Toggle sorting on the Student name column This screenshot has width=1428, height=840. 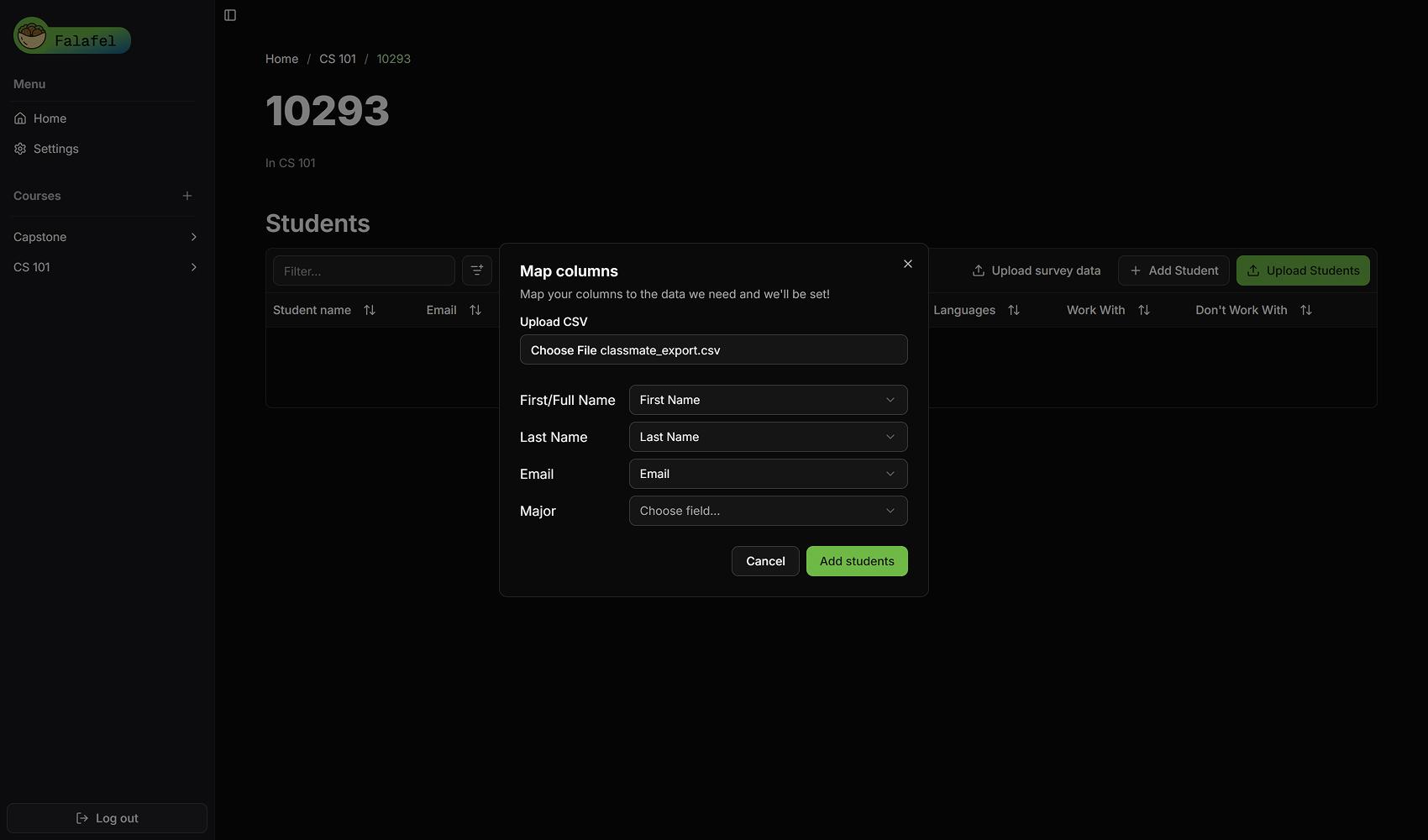click(370, 309)
